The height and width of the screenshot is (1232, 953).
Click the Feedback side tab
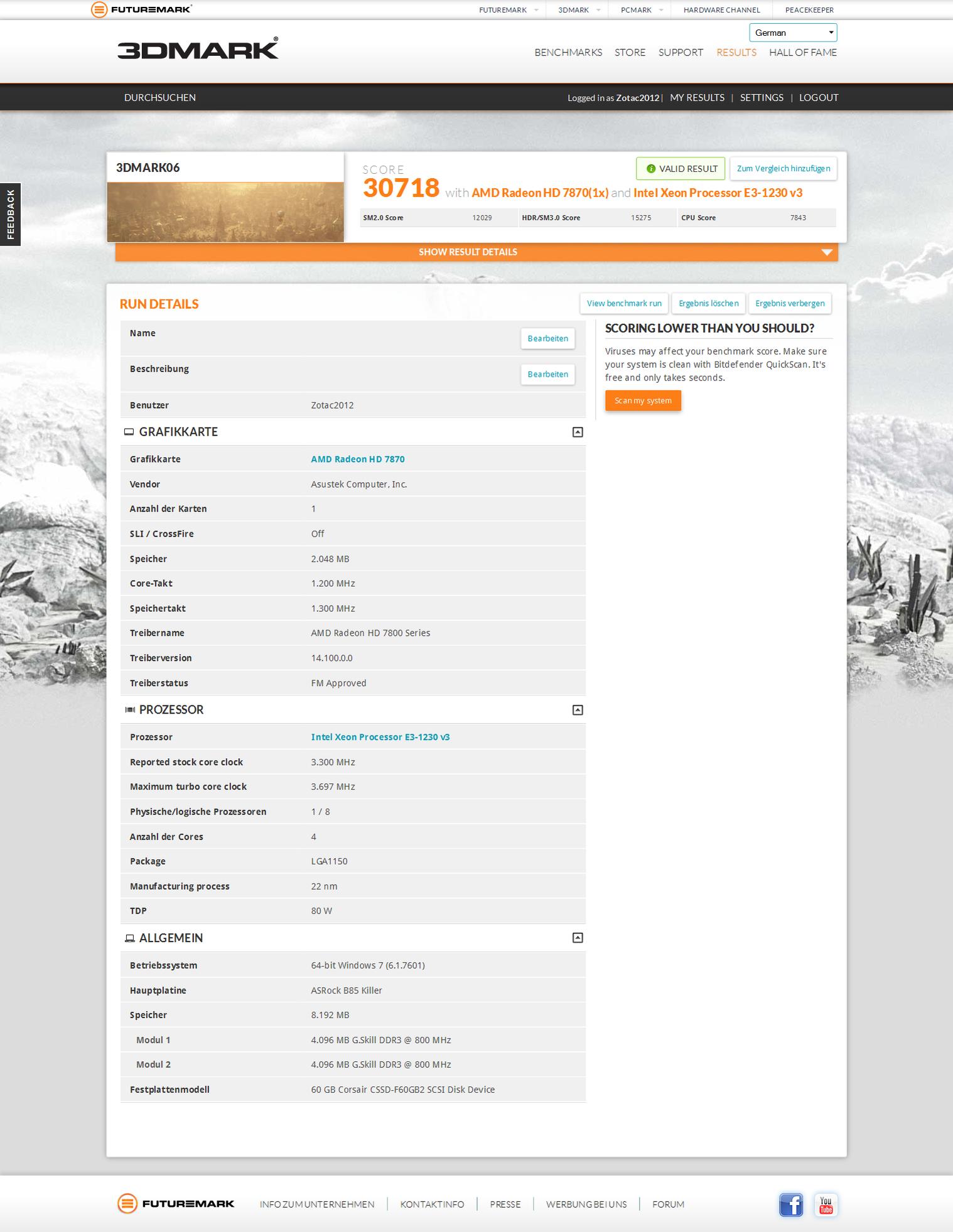point(10,214)
